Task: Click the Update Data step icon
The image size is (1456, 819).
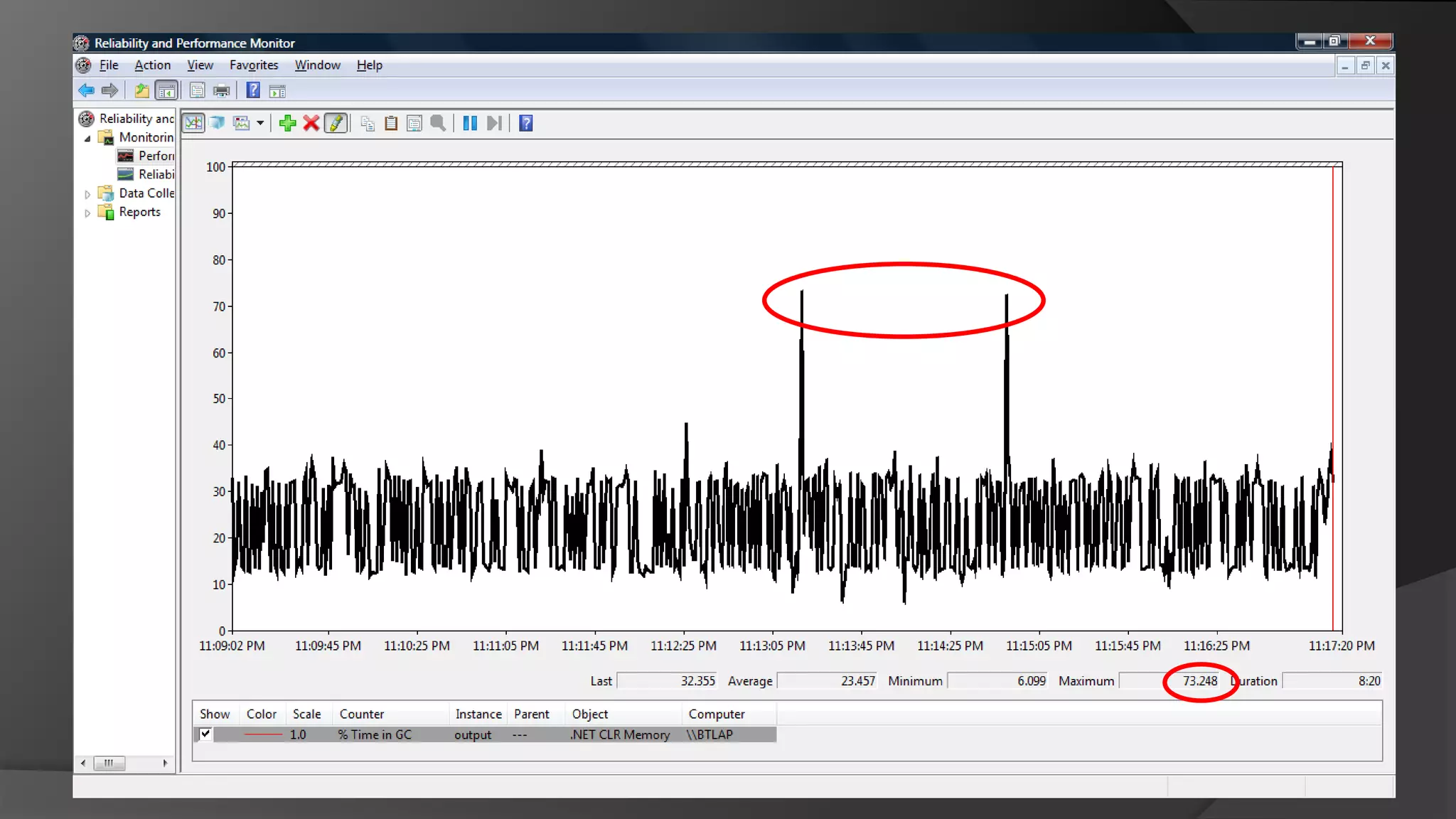Action: click(x=494, y=123)
